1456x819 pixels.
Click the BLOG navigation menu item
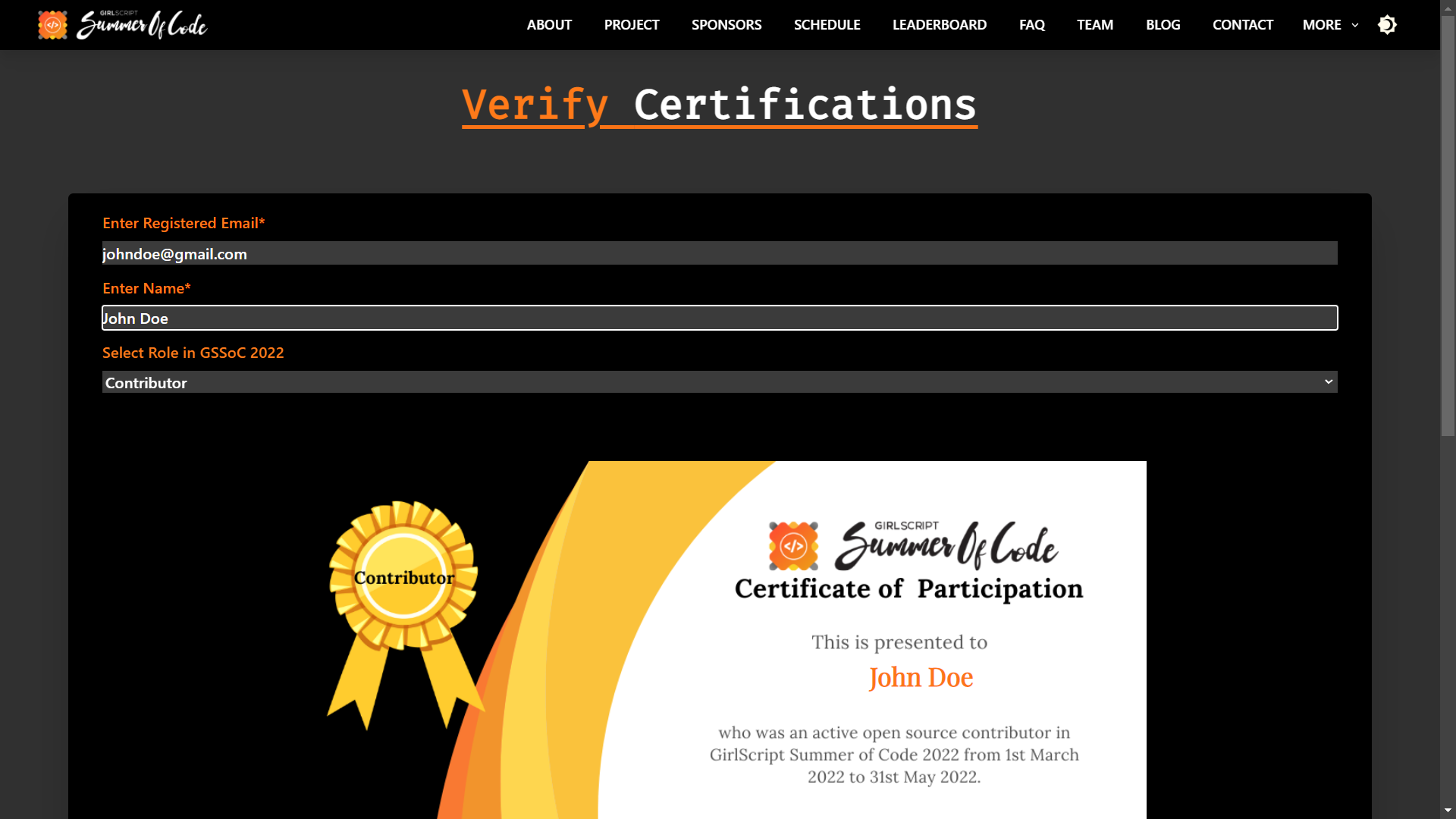1163,24
